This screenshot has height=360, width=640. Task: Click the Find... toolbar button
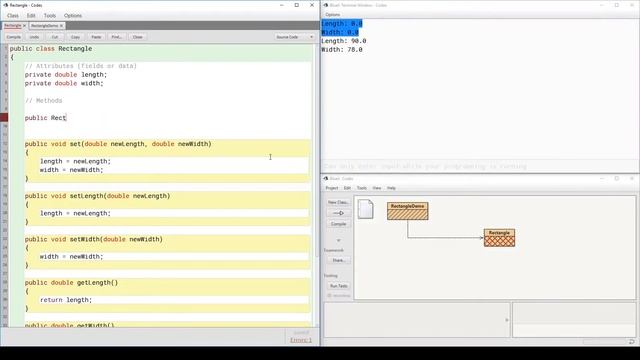pyautogui.click(x=117, y=37)
